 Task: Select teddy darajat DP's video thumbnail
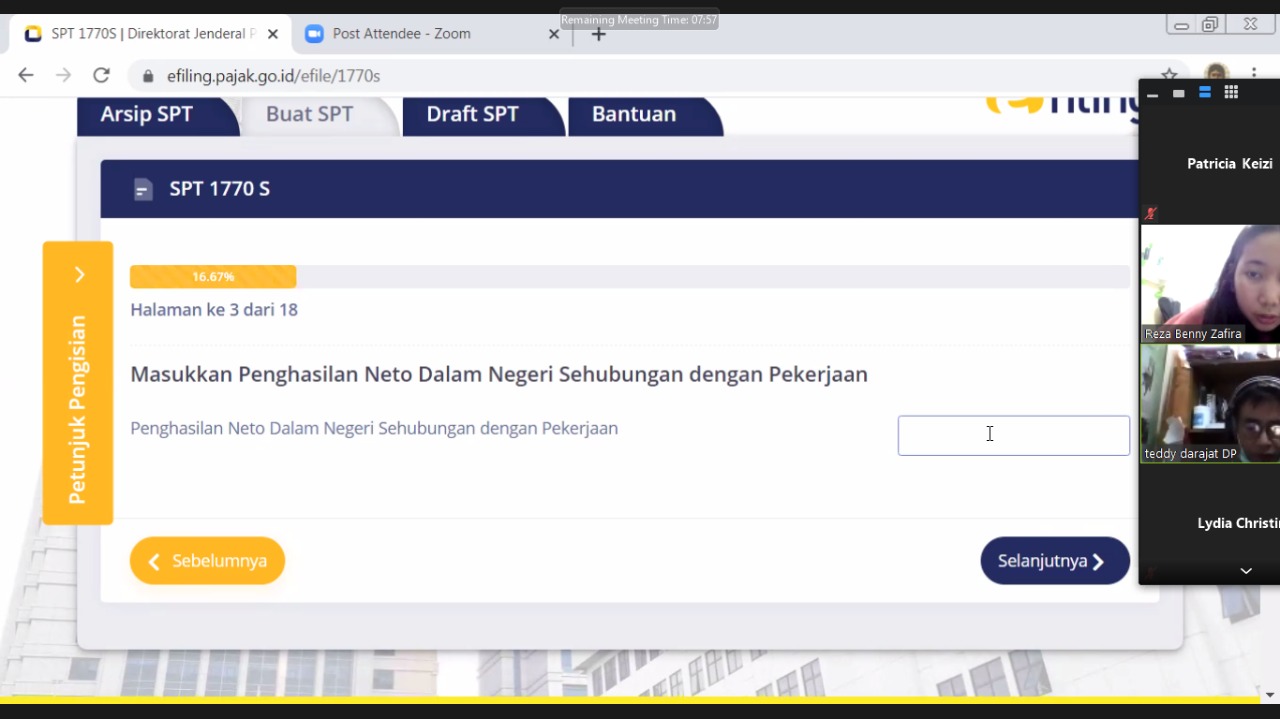tap(1210, 403)
